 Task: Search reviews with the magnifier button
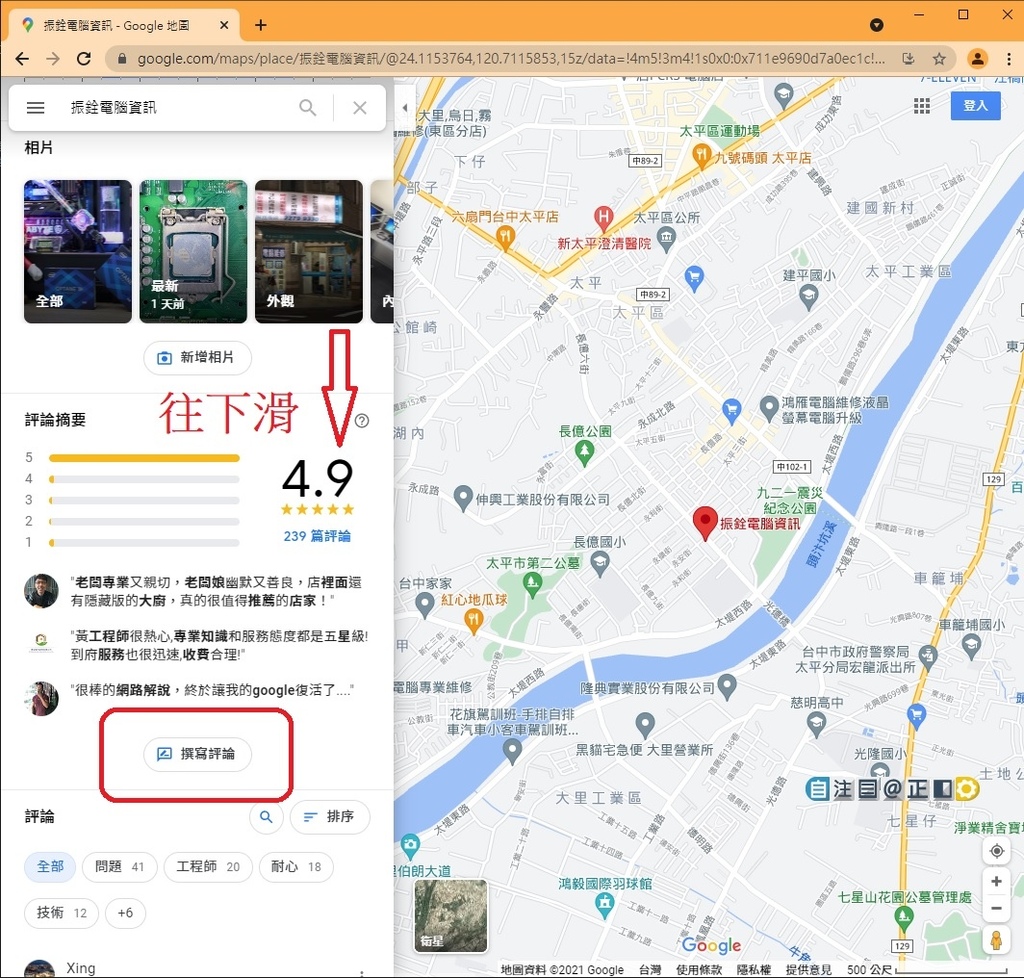point(266,817)
